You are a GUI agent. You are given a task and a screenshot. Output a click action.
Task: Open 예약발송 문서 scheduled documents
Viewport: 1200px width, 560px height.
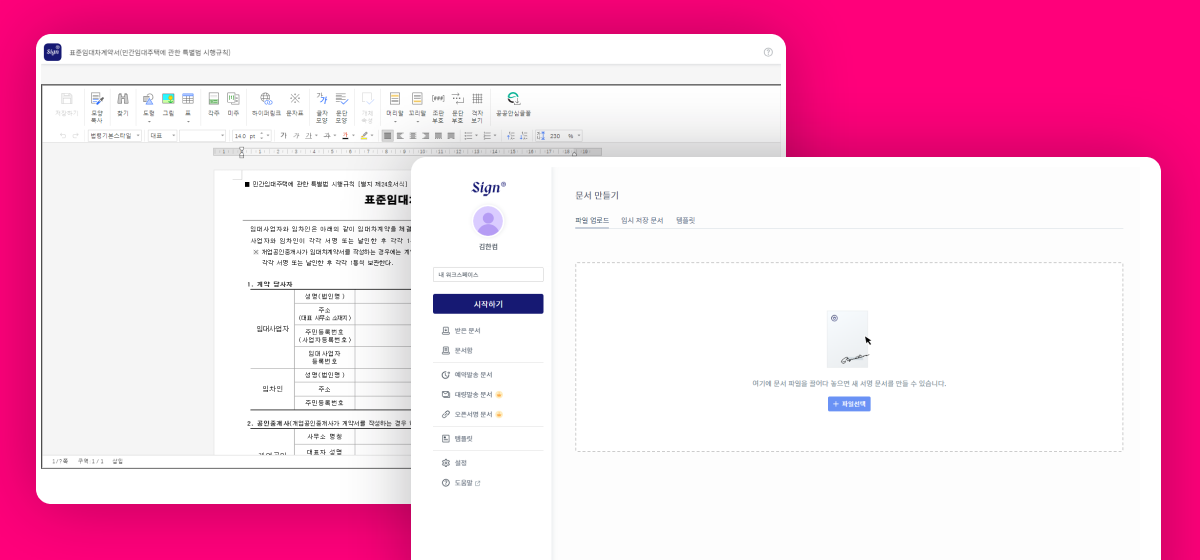click(467, 374)
